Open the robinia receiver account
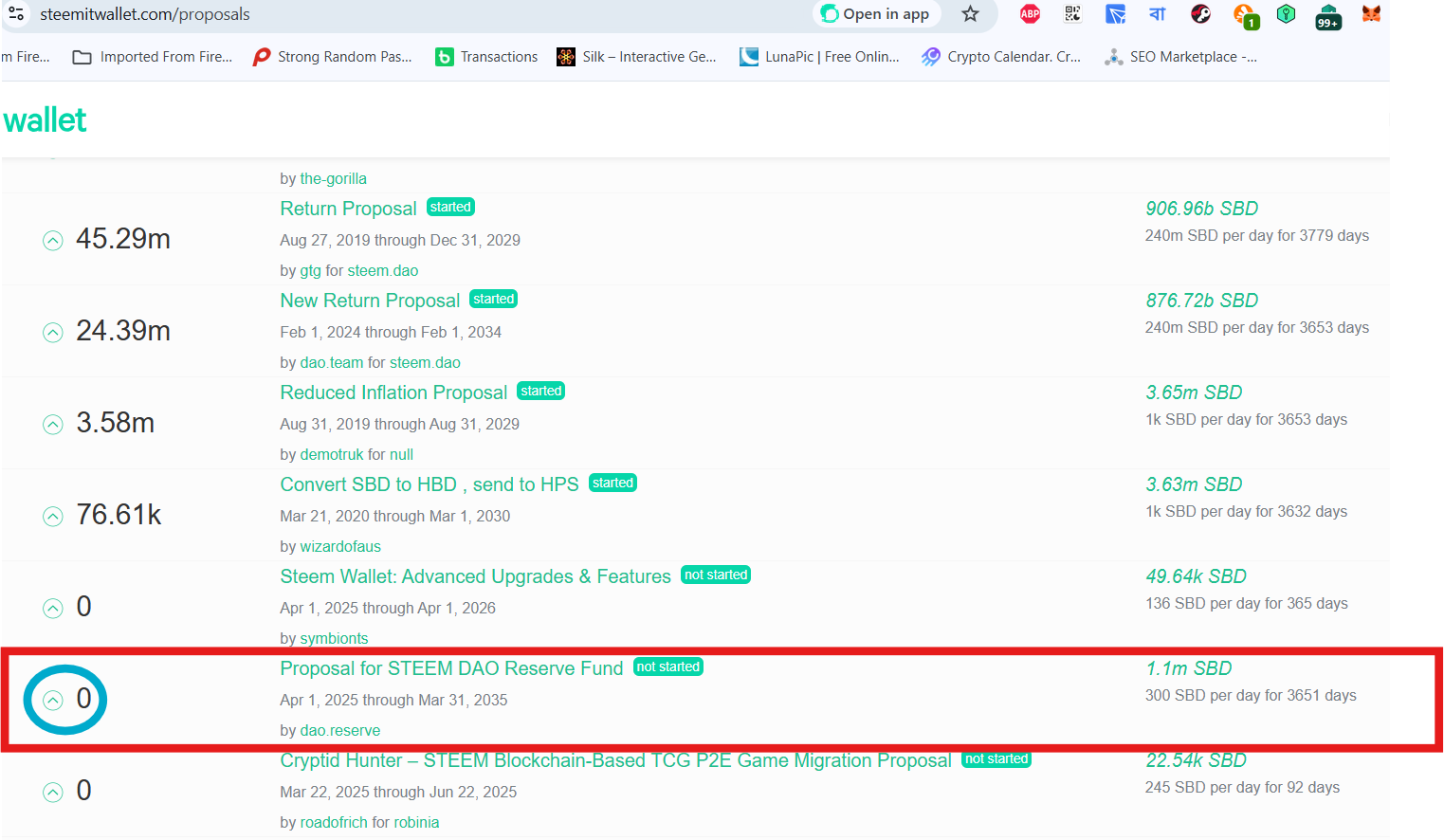 (x=416, y=822)
